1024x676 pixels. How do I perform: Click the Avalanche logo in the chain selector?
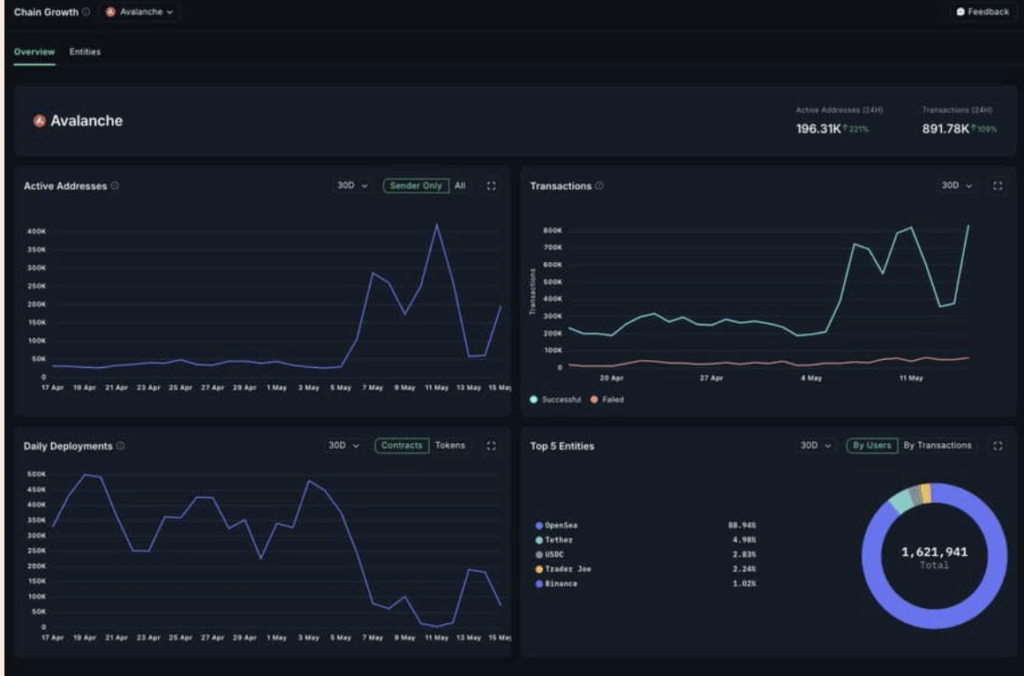point(110,12)
